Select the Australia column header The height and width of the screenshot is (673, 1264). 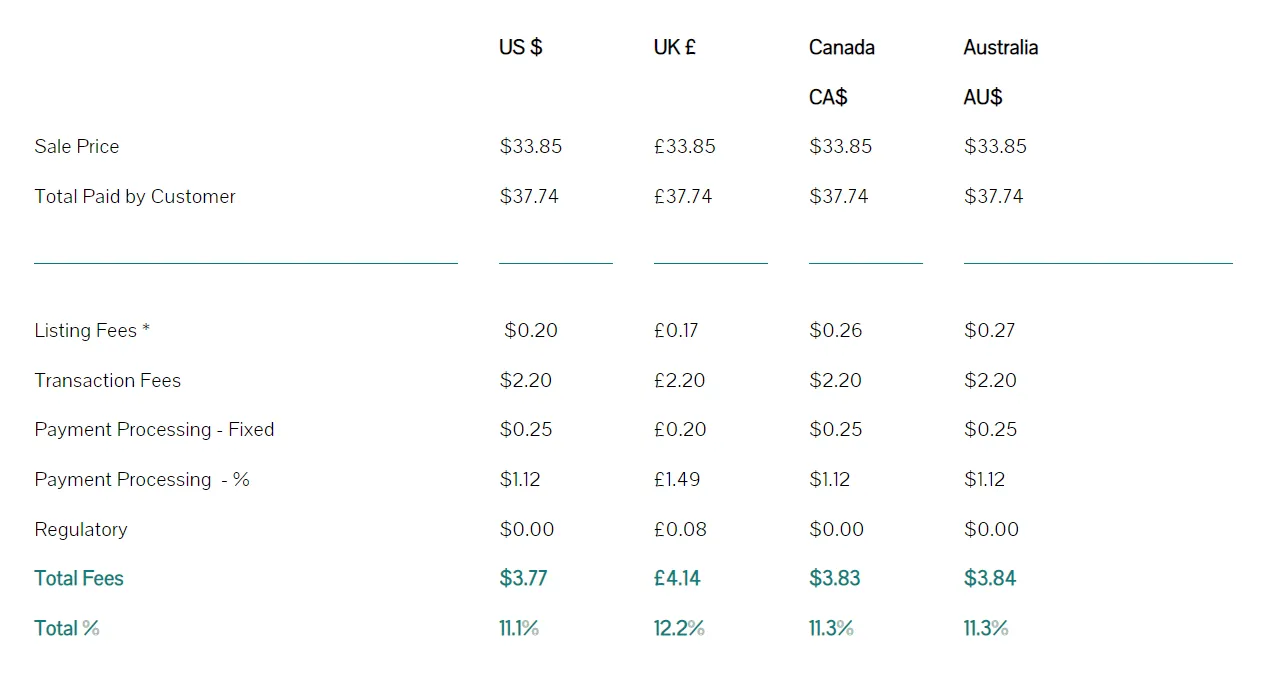pos(1000,47)
